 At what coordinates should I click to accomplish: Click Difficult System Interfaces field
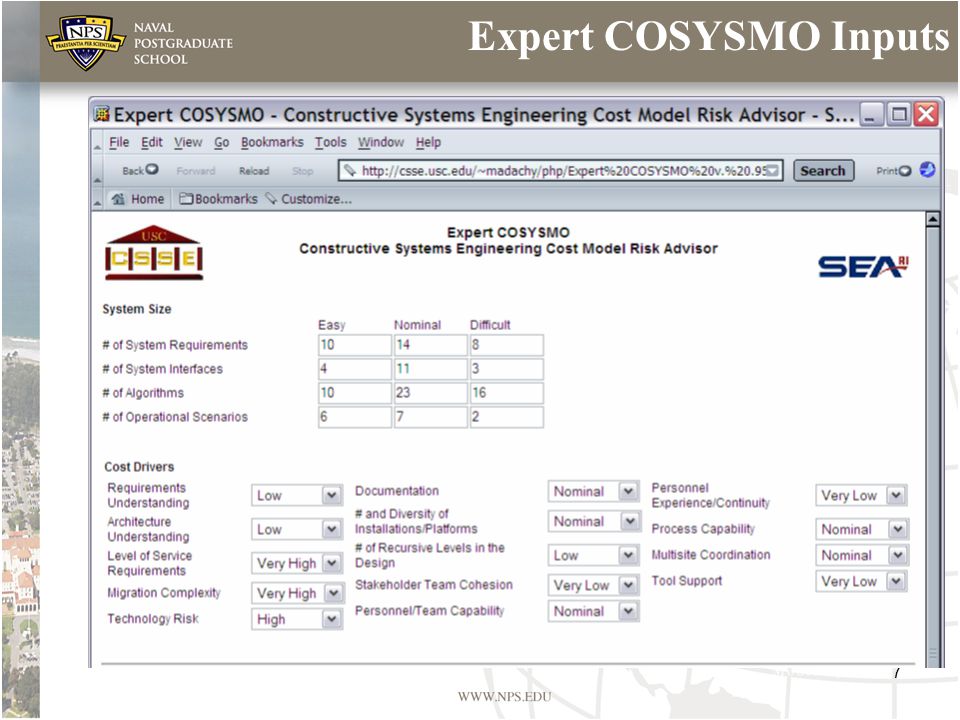coord(506,369)
